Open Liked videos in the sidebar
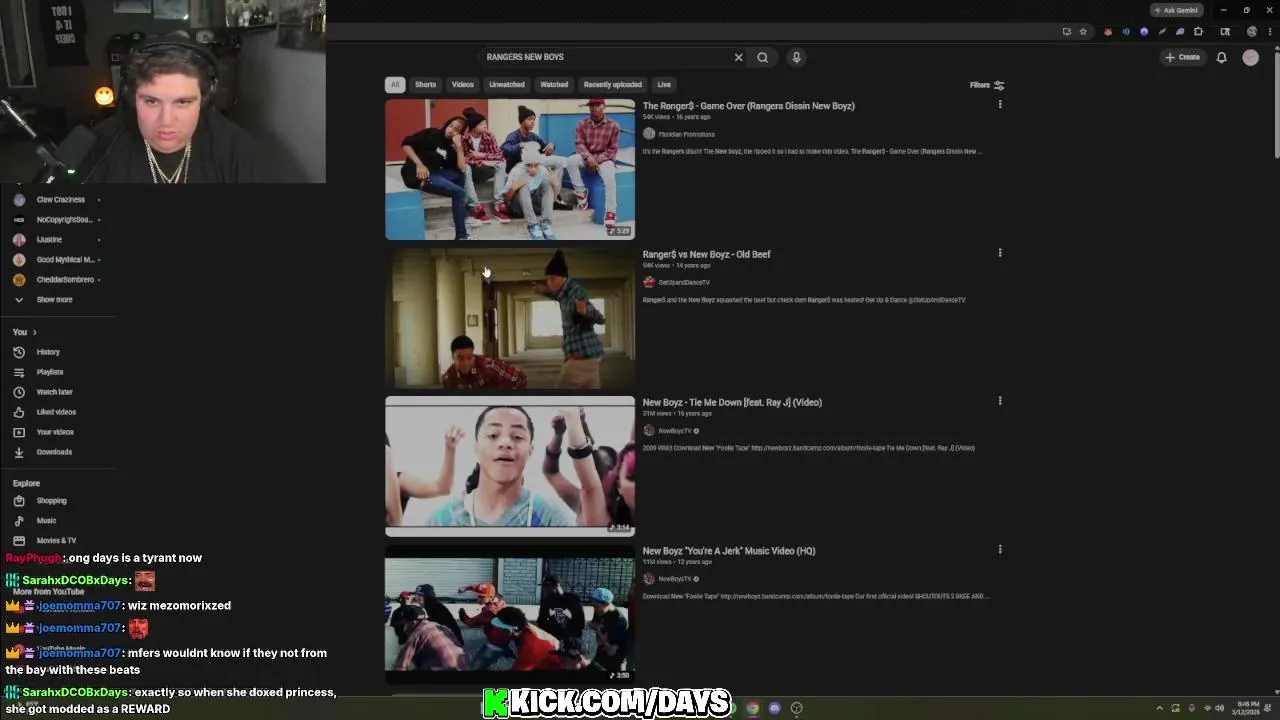The height and width of the screenshot is (720, 1280). coord(56,412)
